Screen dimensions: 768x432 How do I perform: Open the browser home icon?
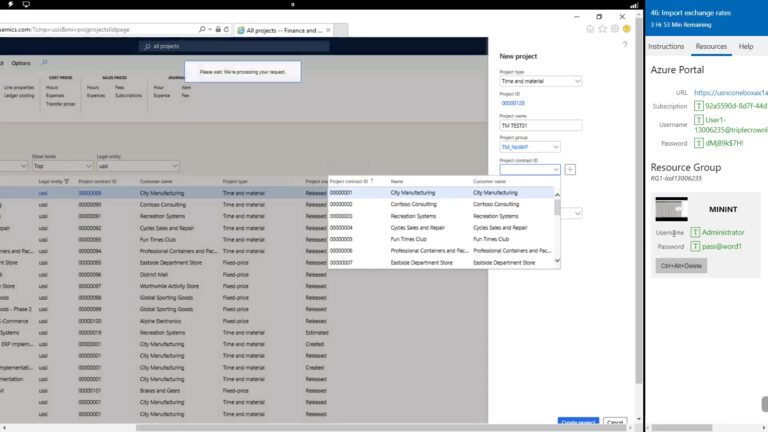point(590,29)
